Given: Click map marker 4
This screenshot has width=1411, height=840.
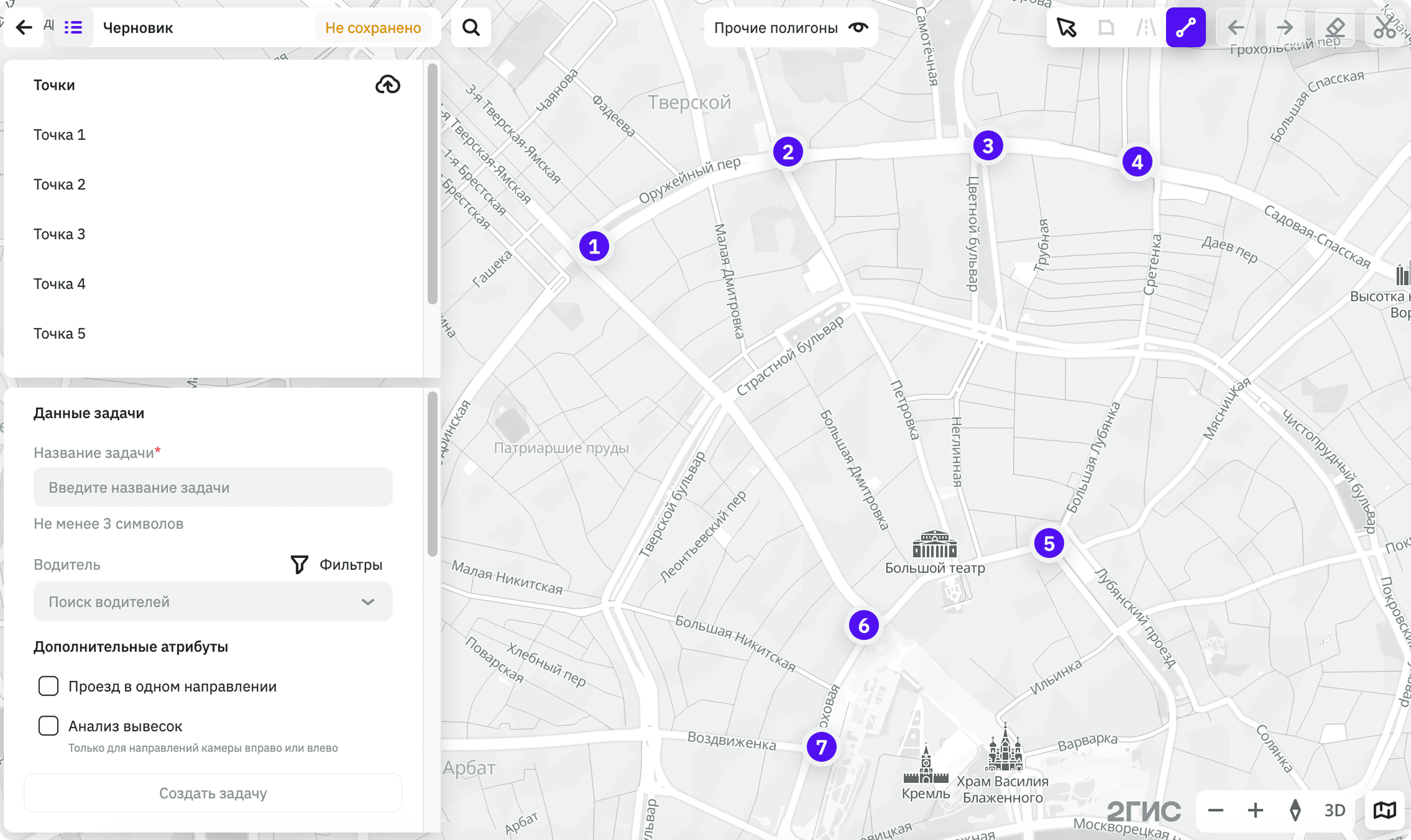Looking at the screenshot, I should tap(1137, 162).
